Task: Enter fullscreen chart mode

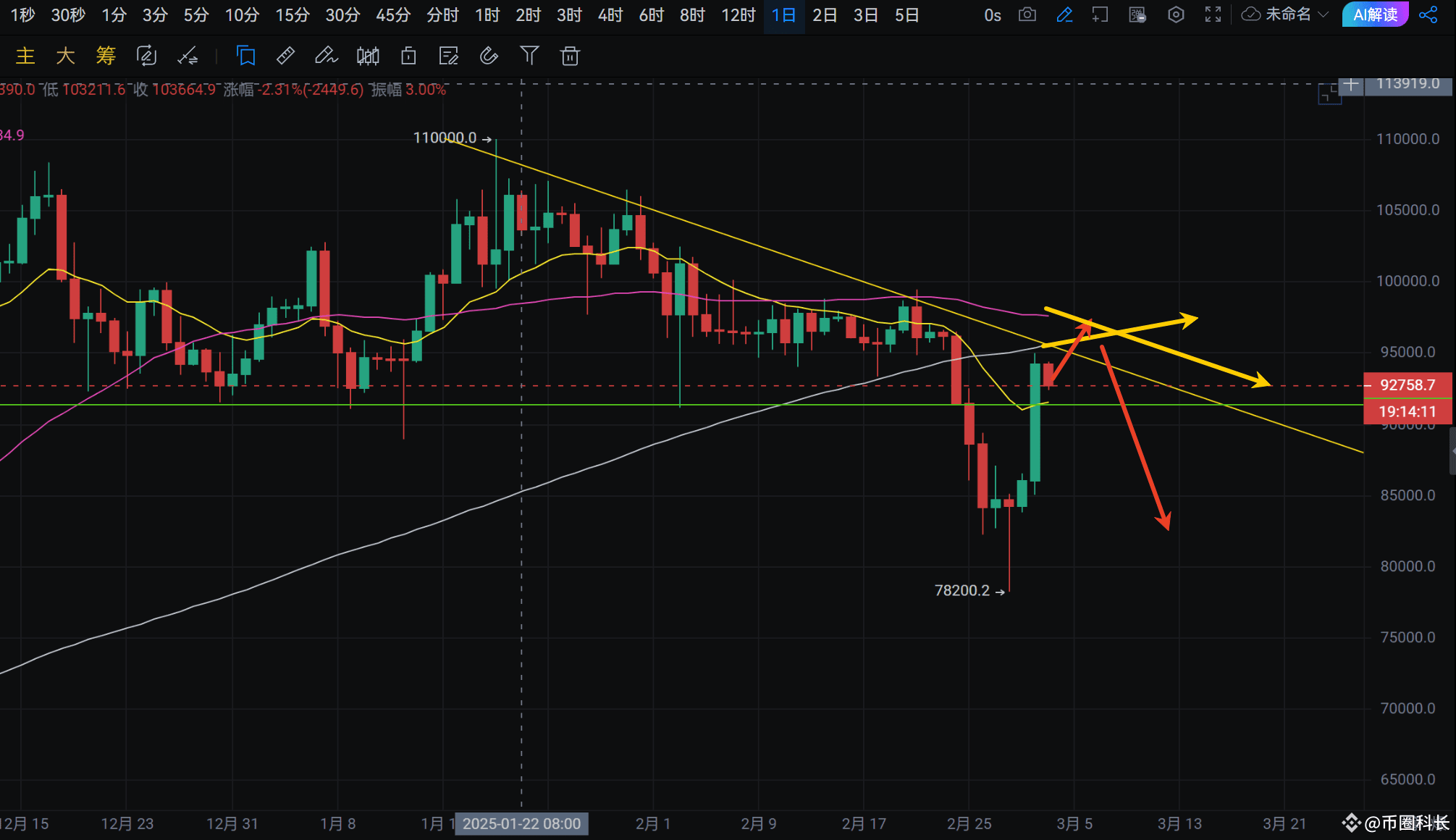Action: [1213, 14]
